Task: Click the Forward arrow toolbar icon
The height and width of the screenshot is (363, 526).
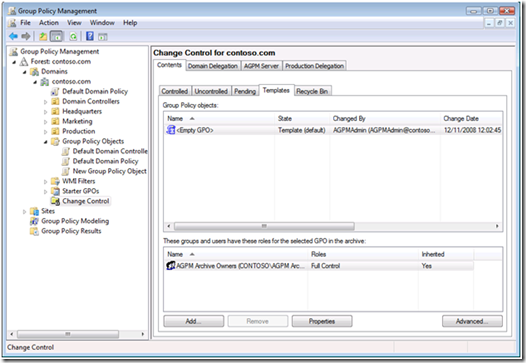Action: click(26, 36)
